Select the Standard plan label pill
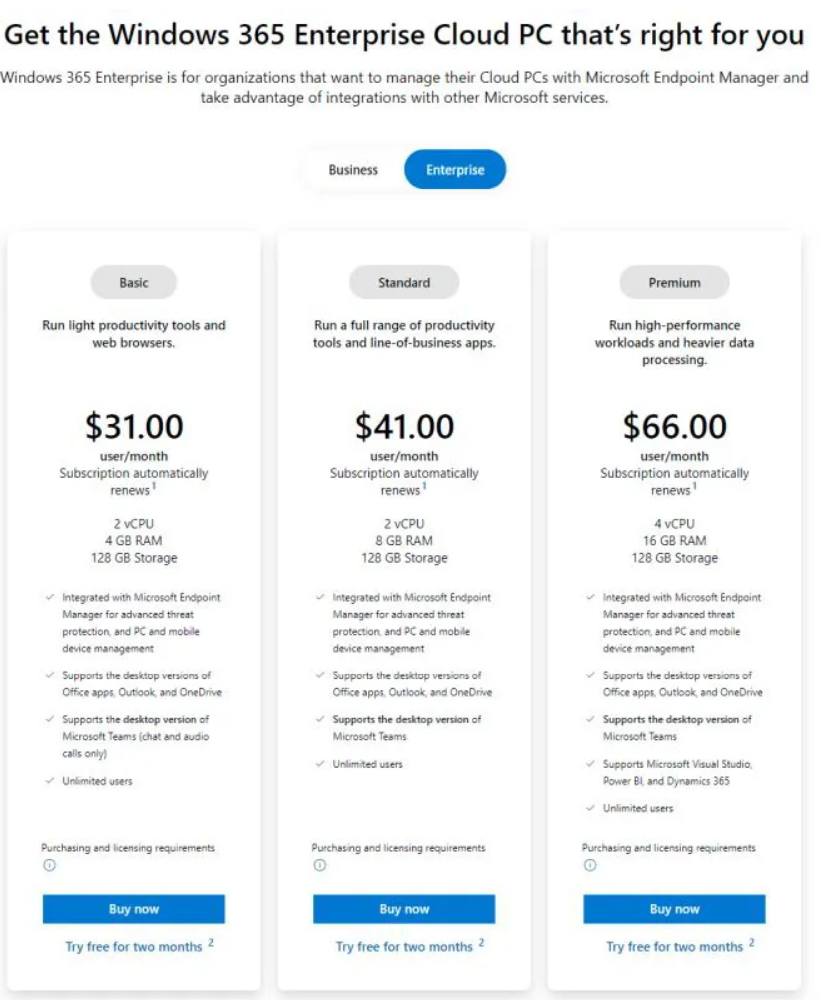The height and width of the screenshot is (1000, 831). (404, 283)
